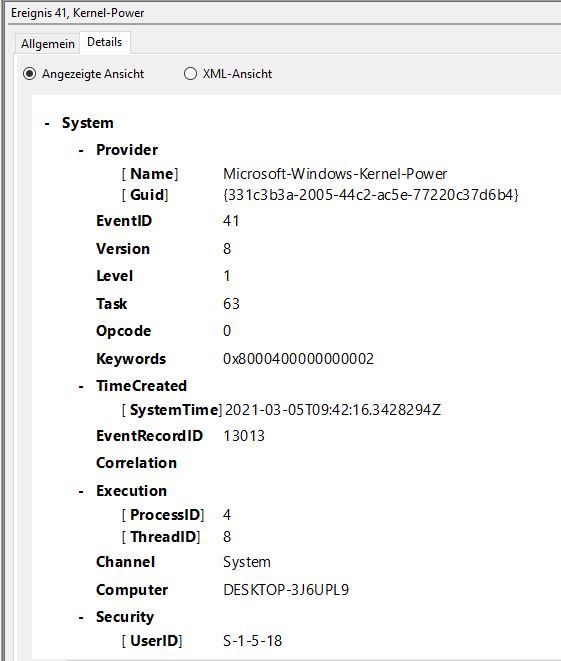The width and height of the screenshot is (561, 661).
Task: Collapse the TimeCreated node
Action: [x=81, y=387]
